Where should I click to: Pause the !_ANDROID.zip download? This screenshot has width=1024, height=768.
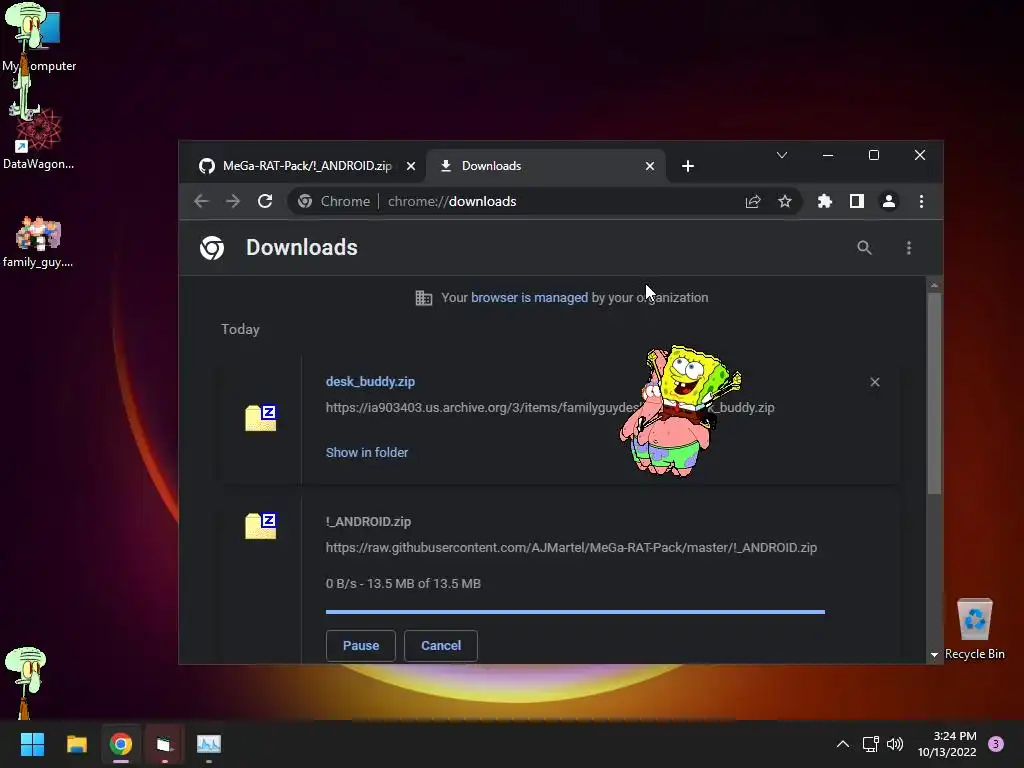tap(360, 645)
